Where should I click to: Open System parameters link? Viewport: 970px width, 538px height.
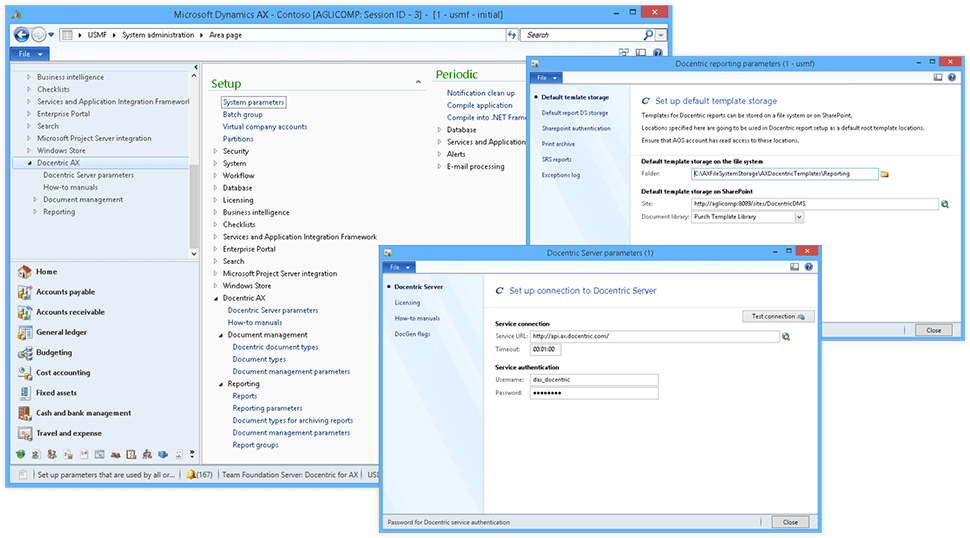254,103
